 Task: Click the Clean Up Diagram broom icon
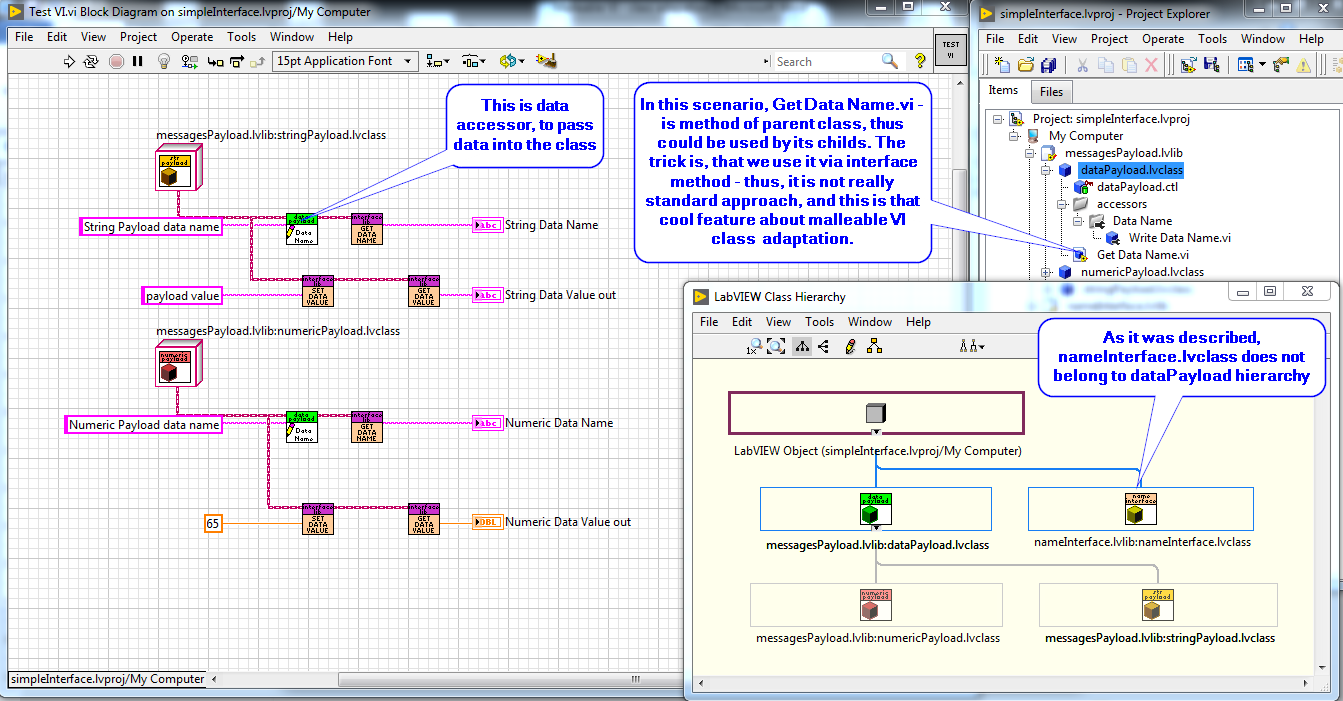(x=546, y=62)
